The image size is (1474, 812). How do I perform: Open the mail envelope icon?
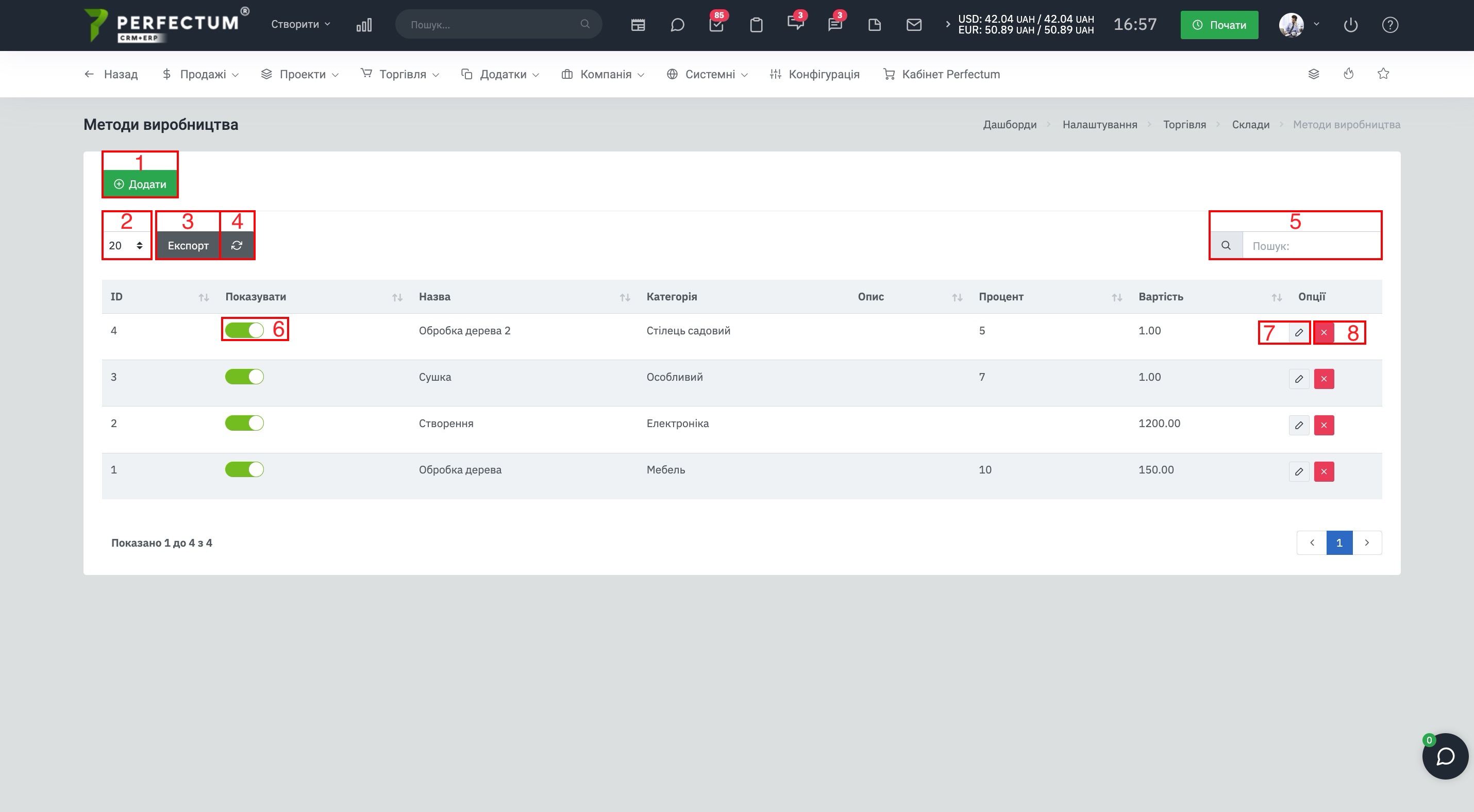tap(914, 25)
